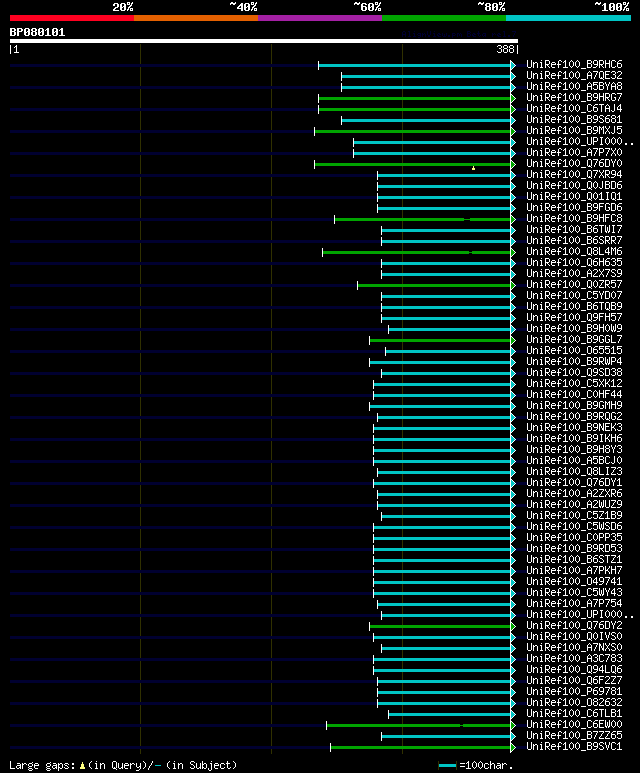Open hit UniRef100_B9IKH6
This screenshot has width=640, height=773.
pyautogui.click(x=574, y=439)
